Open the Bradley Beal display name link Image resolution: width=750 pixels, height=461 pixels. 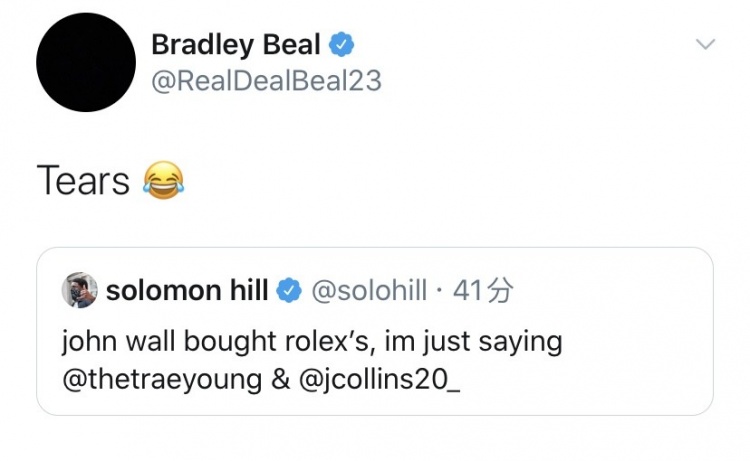click(236, 45)
